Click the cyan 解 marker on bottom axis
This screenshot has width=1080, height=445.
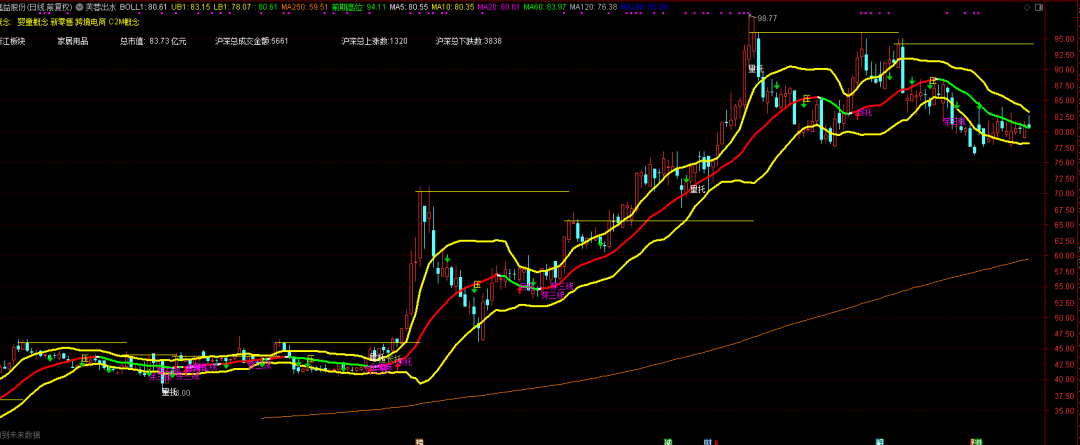coord(880,441)
